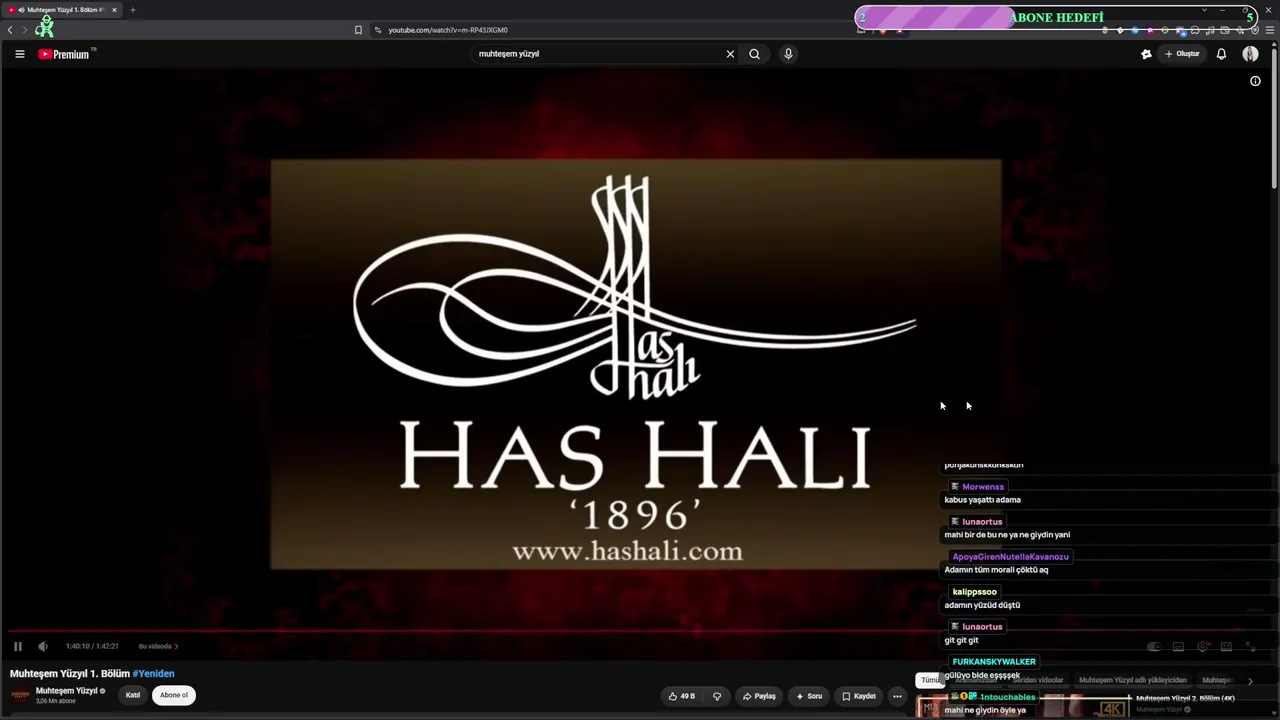Select 'Seriden videolar' filter chip
Screen dimensions: 1280x720
tap(1037, 680)
